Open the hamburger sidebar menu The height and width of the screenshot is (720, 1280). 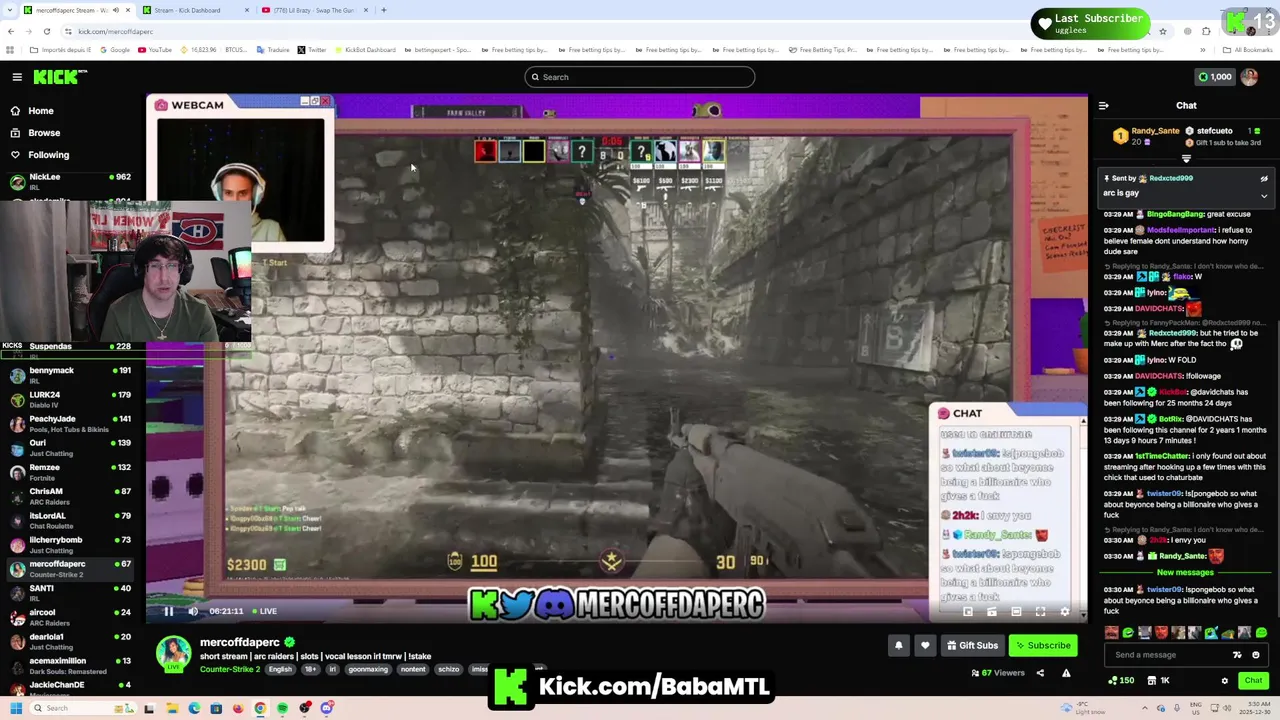(17, 77)
